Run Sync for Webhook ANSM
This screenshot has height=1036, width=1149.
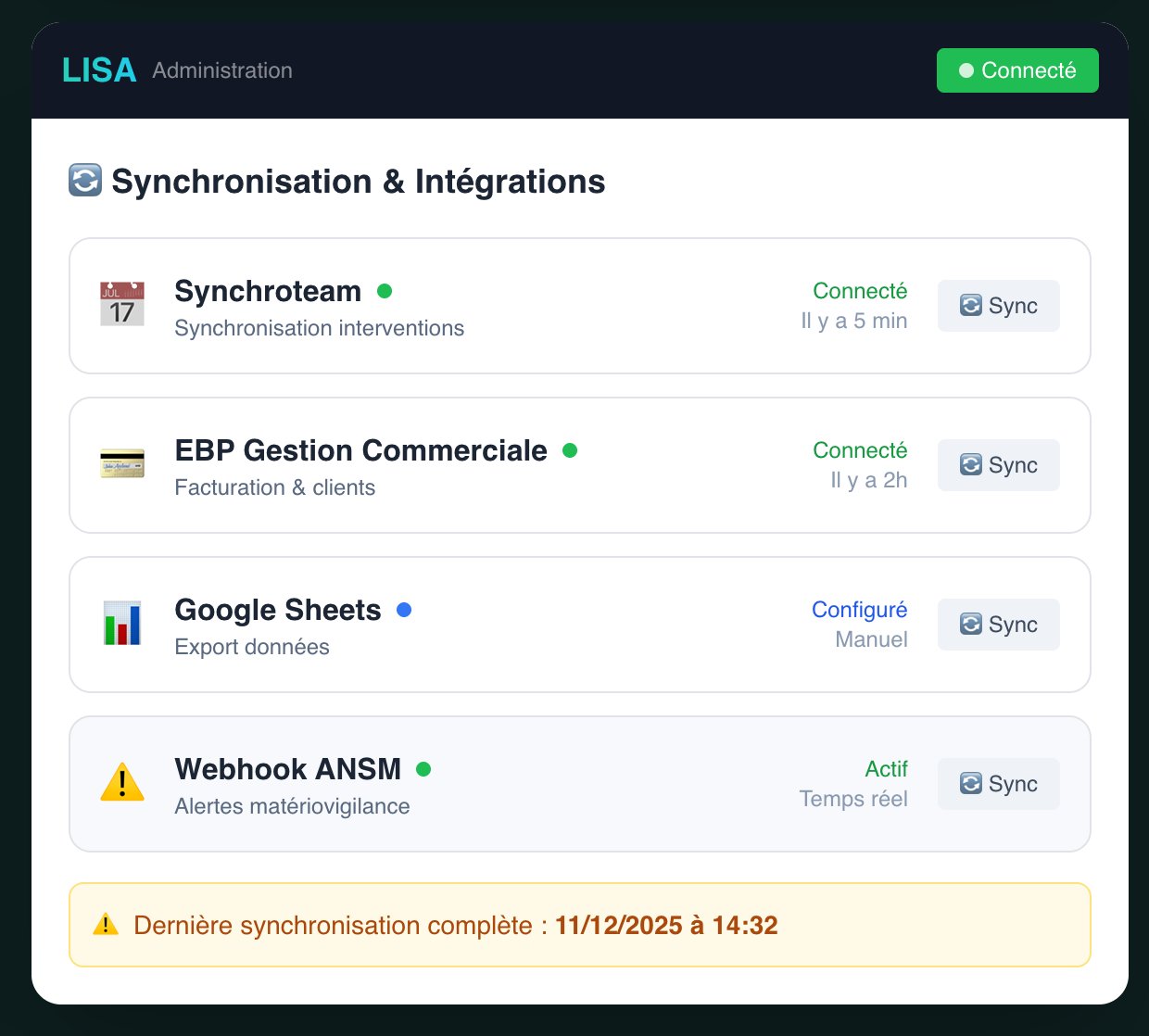[x=998, y=784]
